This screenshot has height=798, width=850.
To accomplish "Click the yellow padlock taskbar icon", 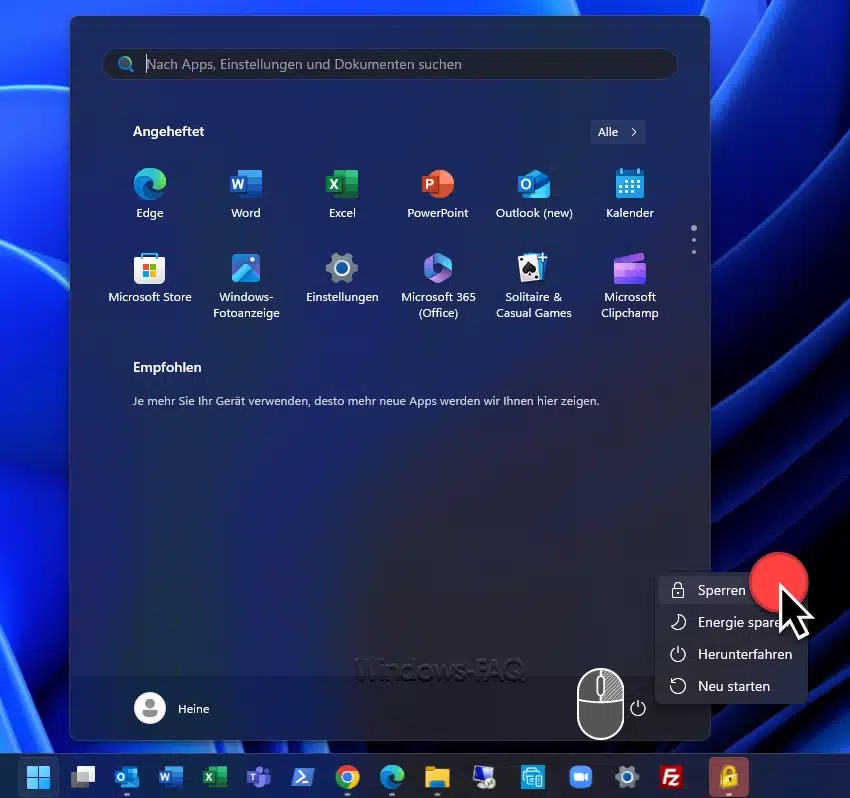I will tap(729, 777).
